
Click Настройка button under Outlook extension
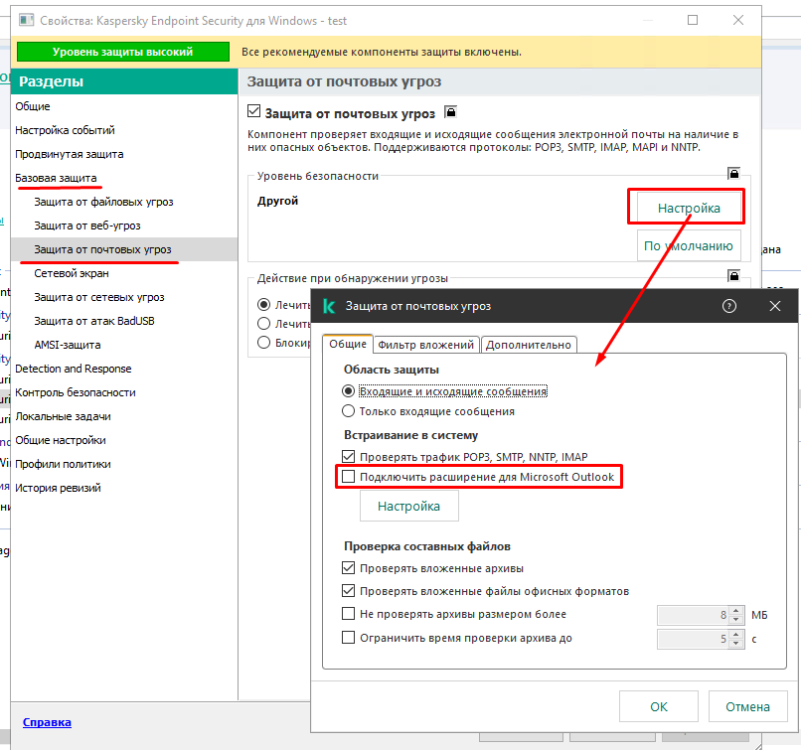(409, 506)
